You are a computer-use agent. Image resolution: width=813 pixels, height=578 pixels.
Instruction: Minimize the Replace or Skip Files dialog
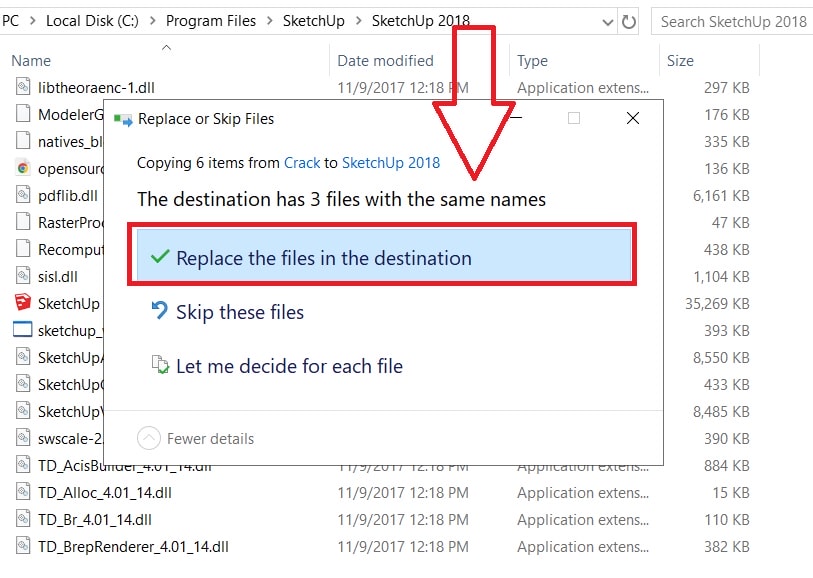pos(516,118)
